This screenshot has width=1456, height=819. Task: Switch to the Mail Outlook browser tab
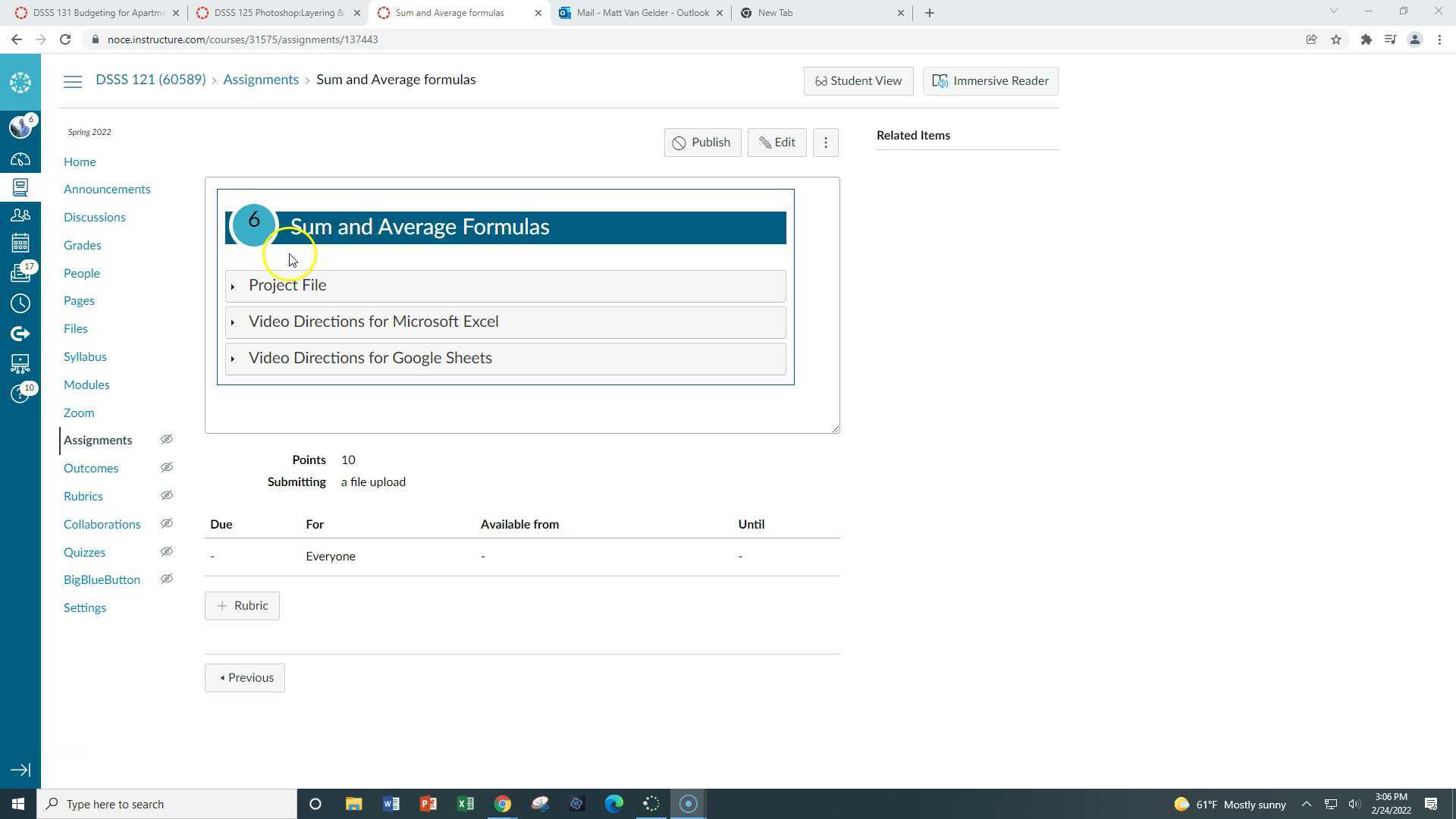[x=641, y=13]
